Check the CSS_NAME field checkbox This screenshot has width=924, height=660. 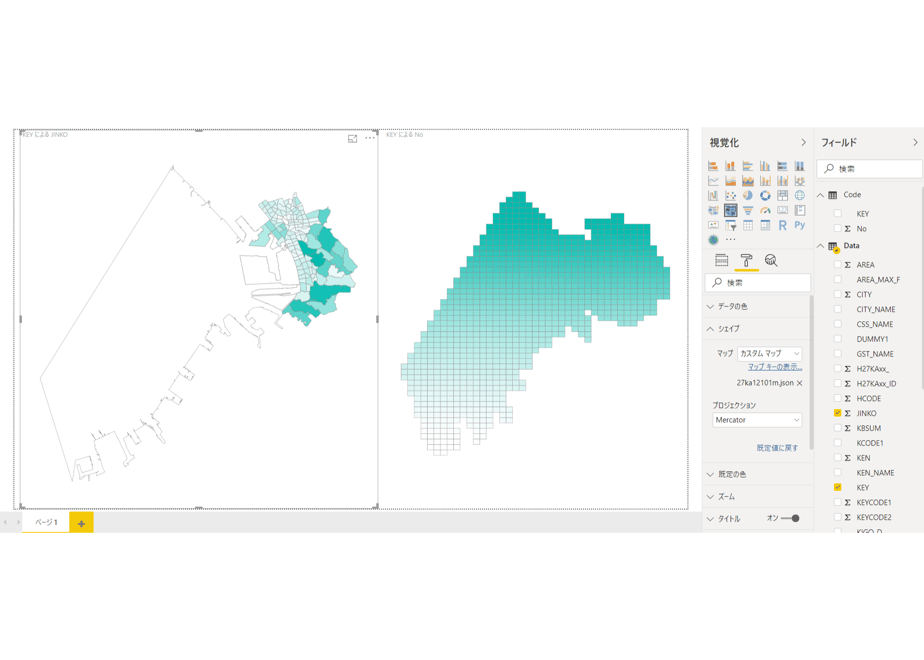pos(837,324)
